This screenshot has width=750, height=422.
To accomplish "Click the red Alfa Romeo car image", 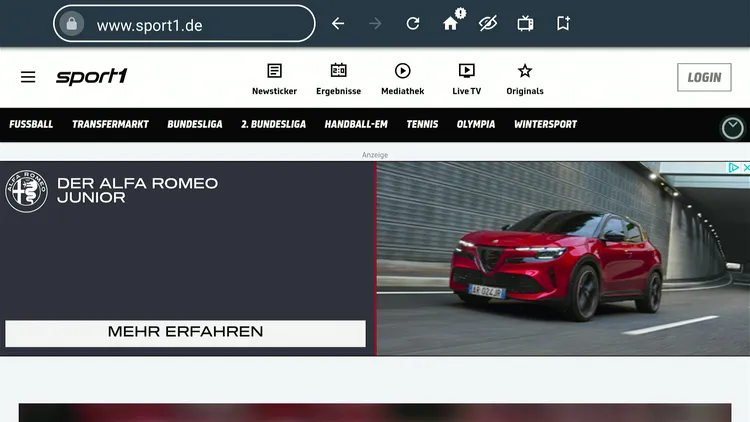I will tap(563, 258).
